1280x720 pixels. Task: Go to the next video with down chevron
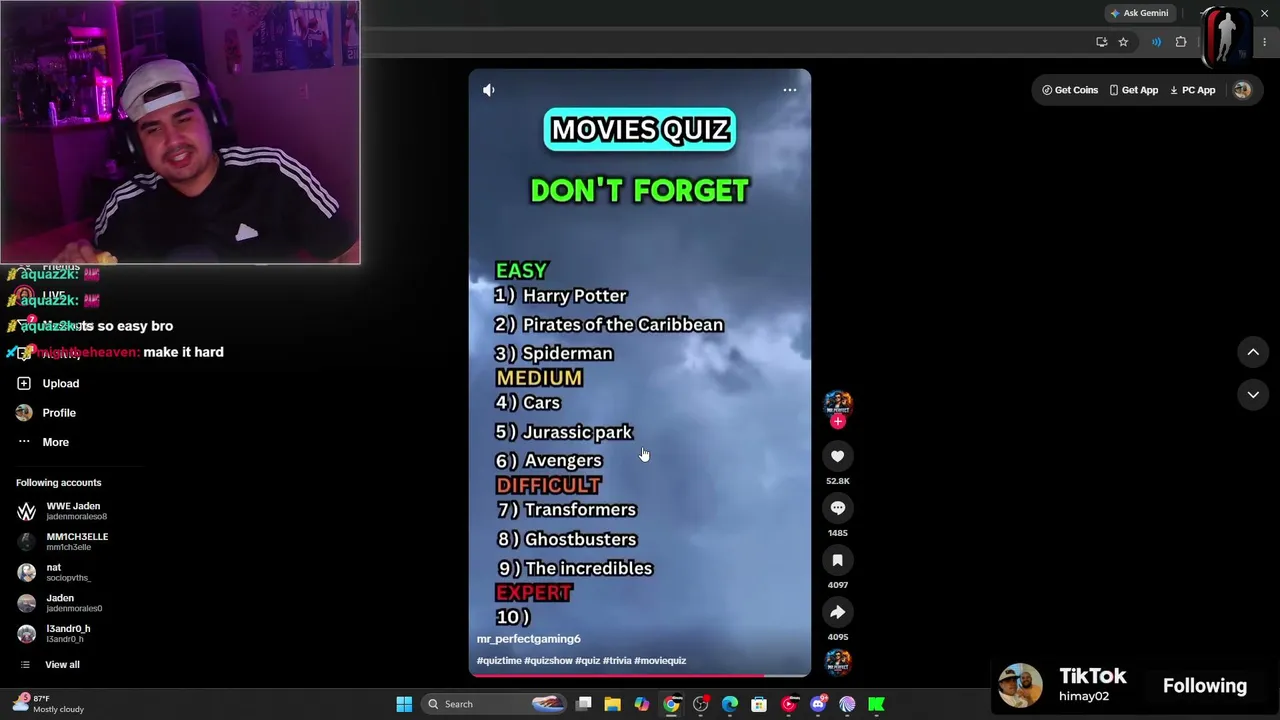[1253, 395]
